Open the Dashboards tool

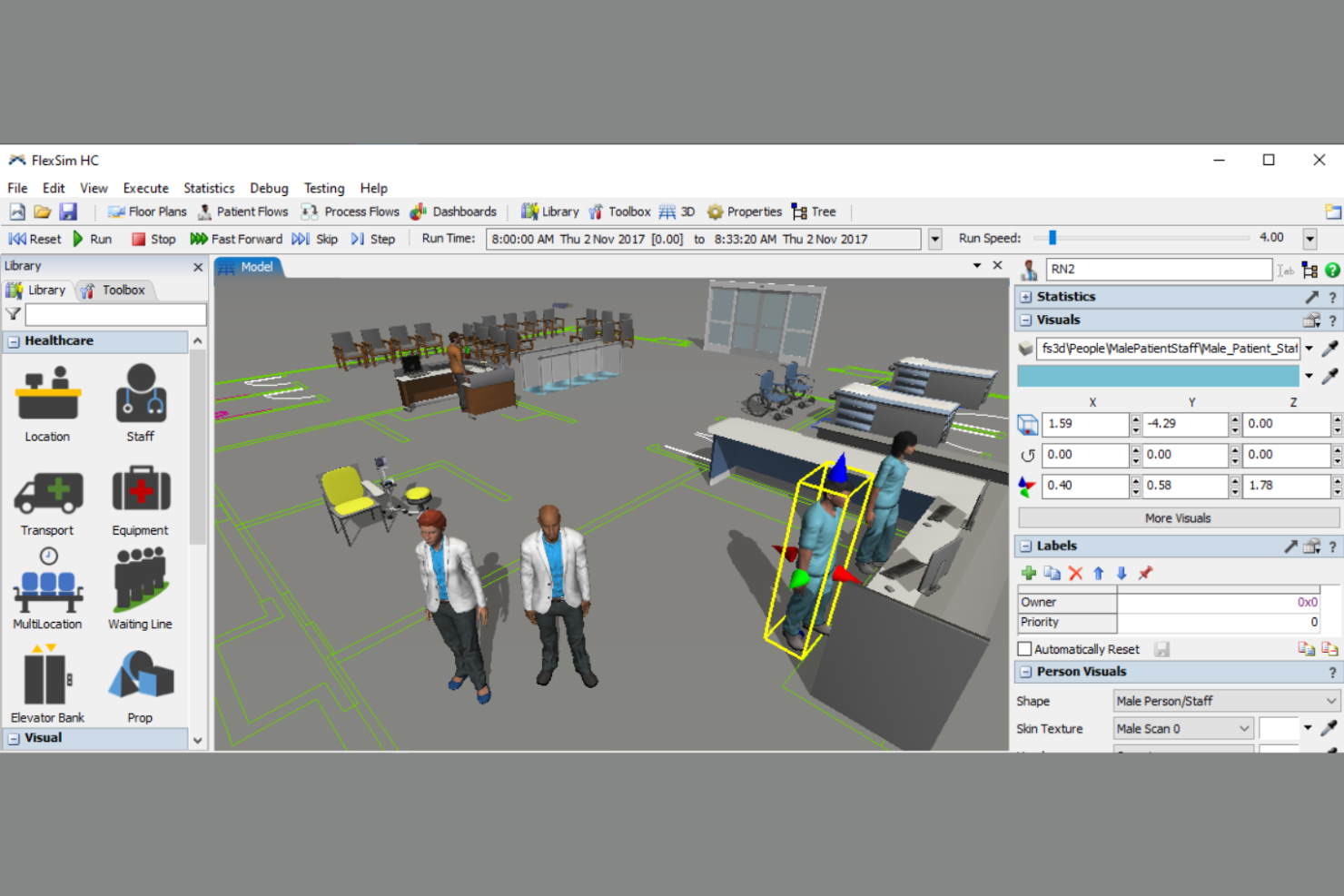454,212
